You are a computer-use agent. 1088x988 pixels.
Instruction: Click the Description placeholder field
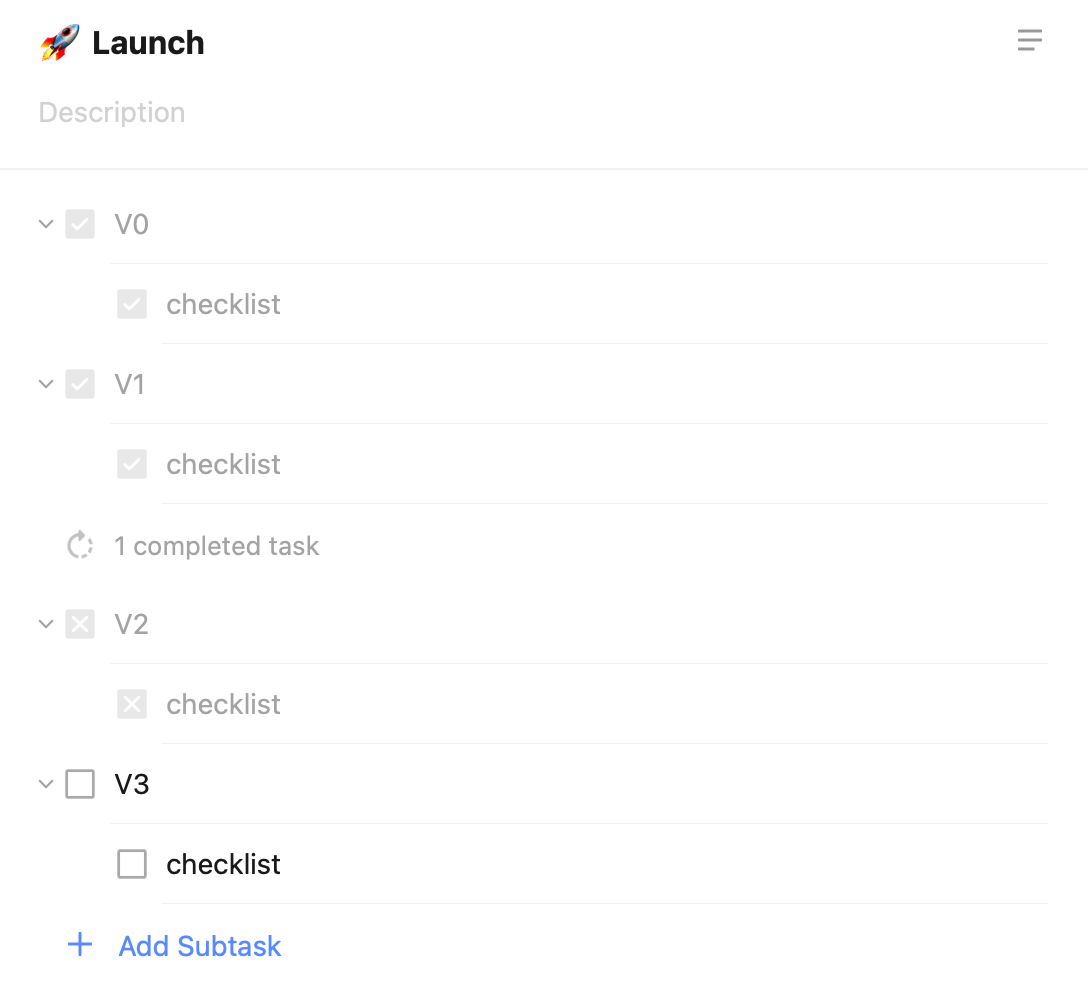pyautogui.click(x=112, y=112)
